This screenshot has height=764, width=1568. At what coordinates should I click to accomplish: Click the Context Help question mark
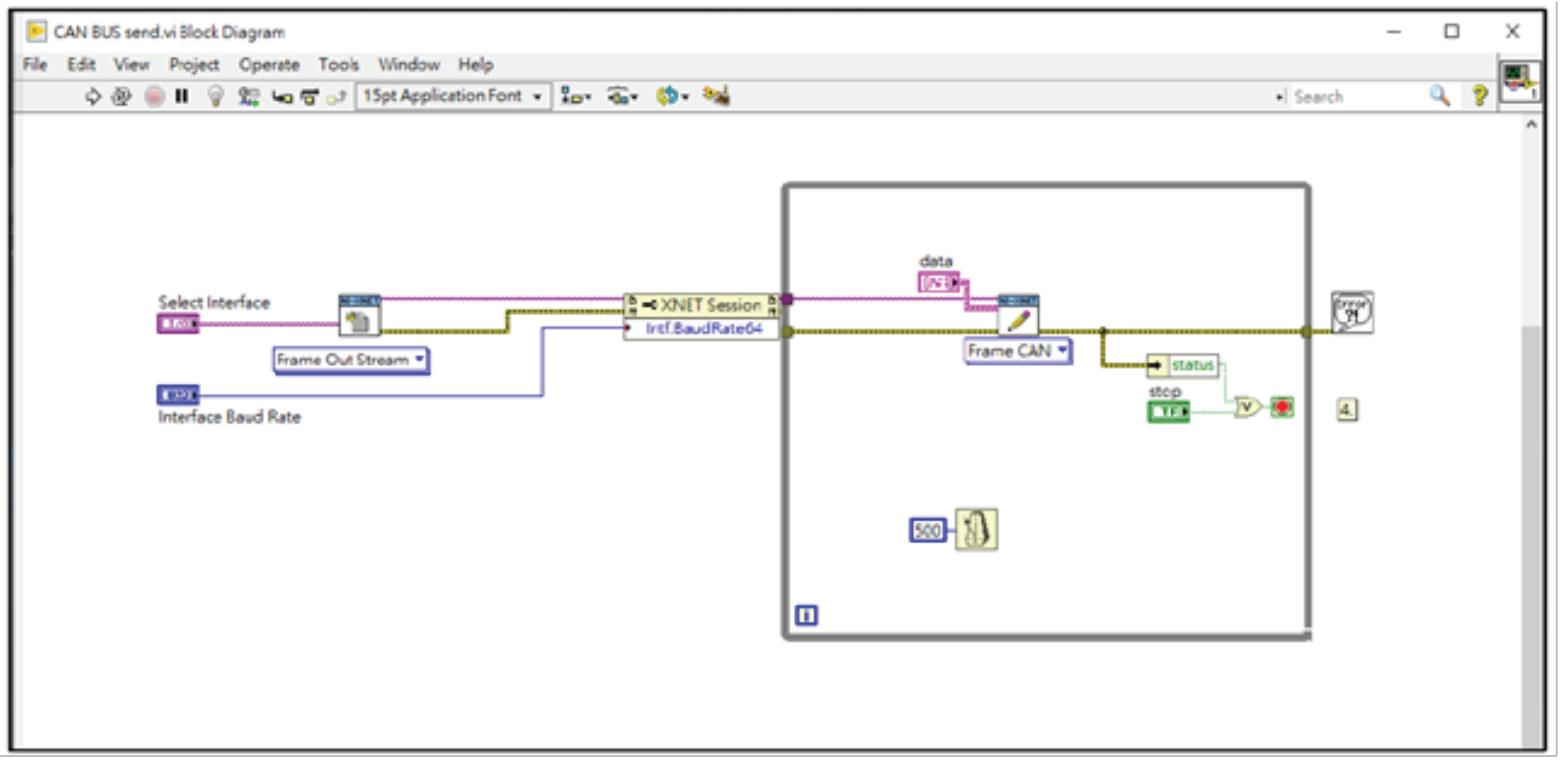(x=1480, y=96)
